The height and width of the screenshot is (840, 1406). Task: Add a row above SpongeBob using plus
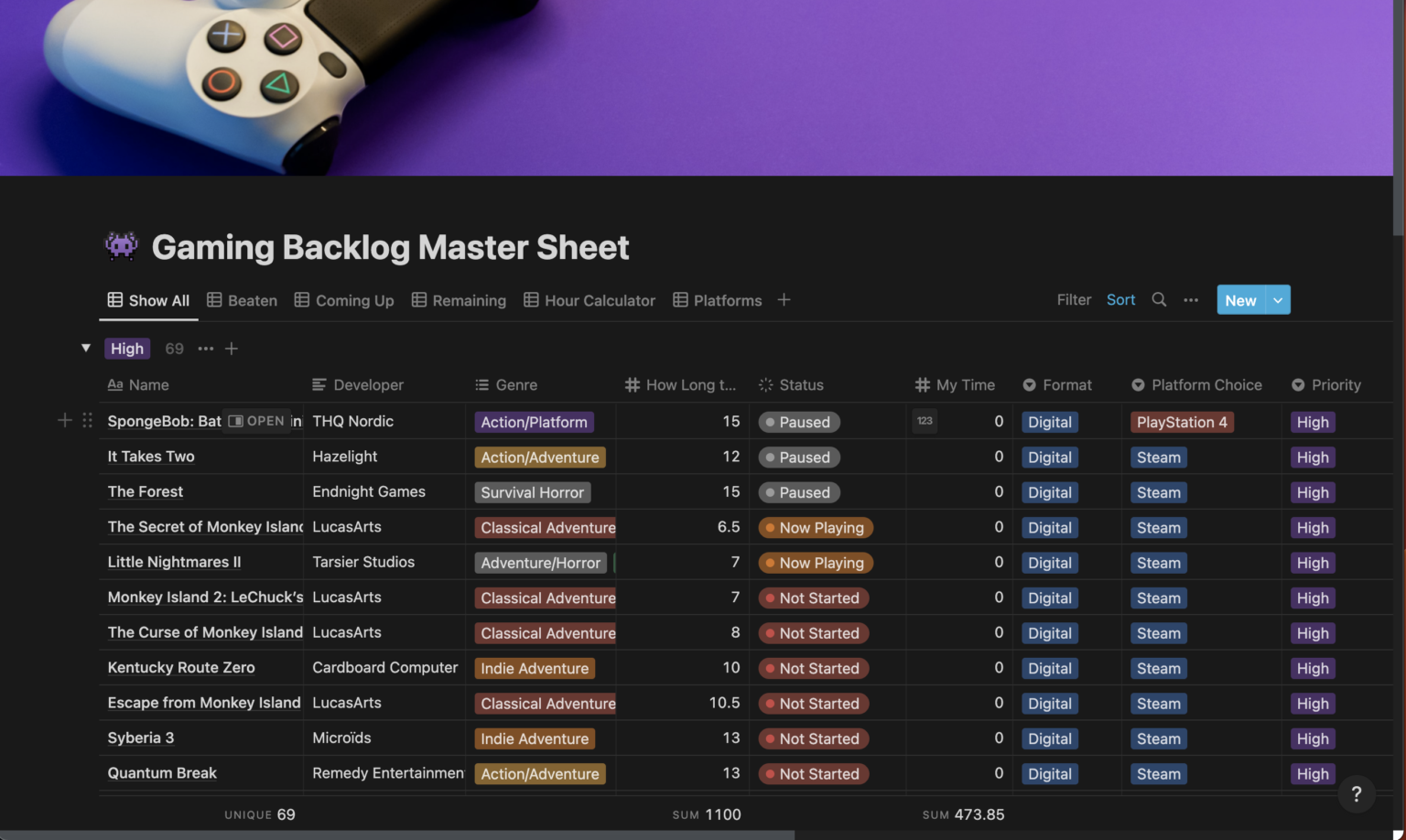pos(65,421)
